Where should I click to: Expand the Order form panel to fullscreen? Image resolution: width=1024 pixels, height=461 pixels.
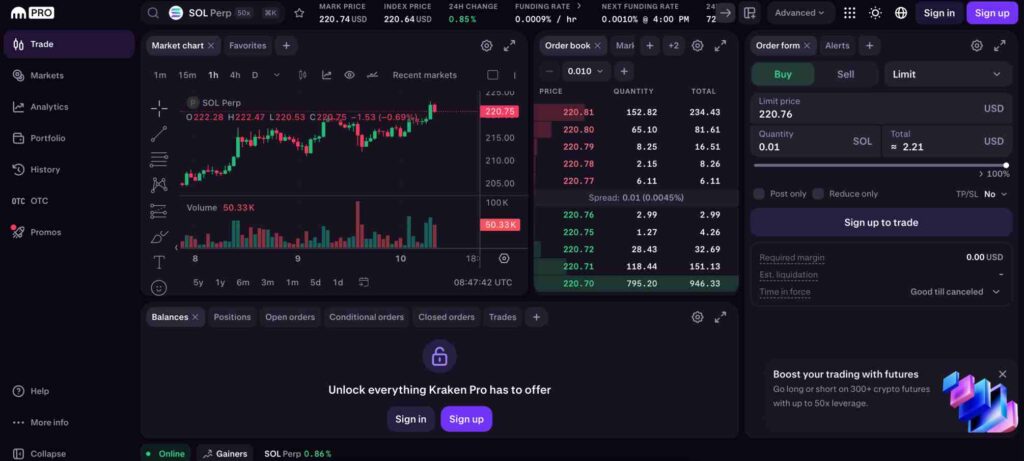pos(1000,46)
